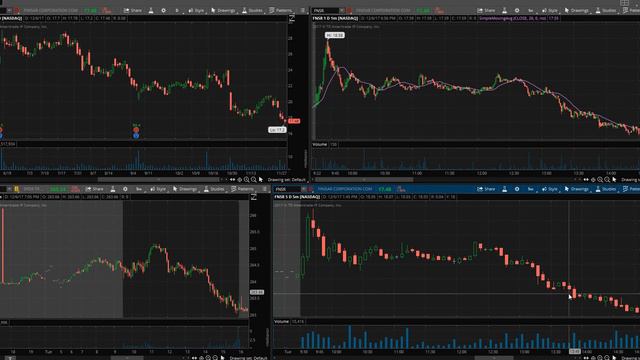640x360 pixels.
Task: Open Share in top-right FNSR 1D chart
Action: click(x=486, y=10)
